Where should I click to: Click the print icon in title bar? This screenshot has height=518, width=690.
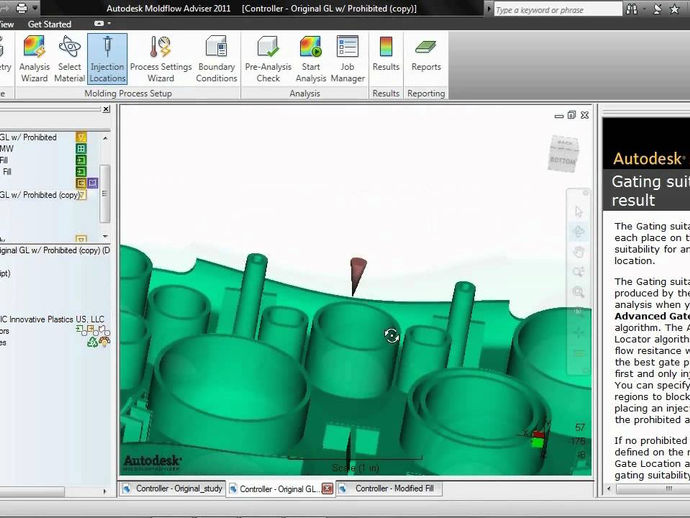coord(21,8)
